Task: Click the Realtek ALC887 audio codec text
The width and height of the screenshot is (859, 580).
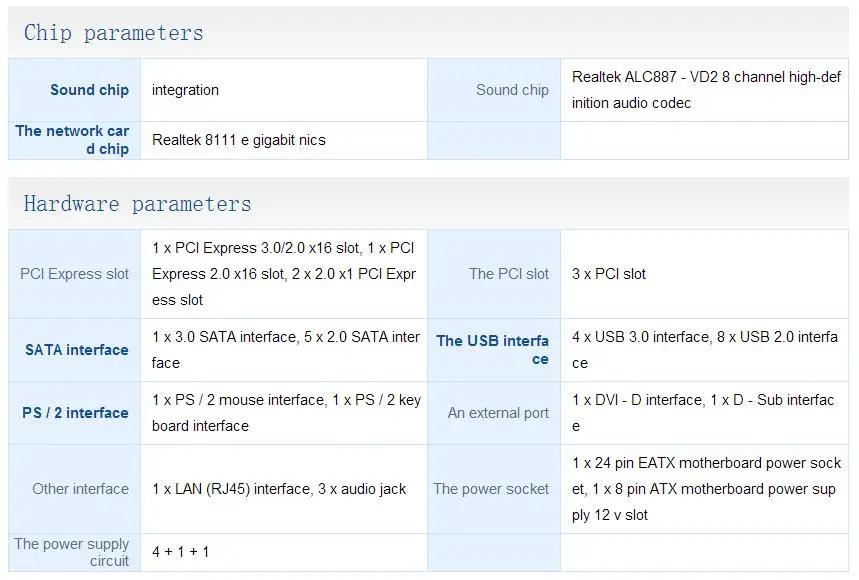Action: tap(706, 90)
